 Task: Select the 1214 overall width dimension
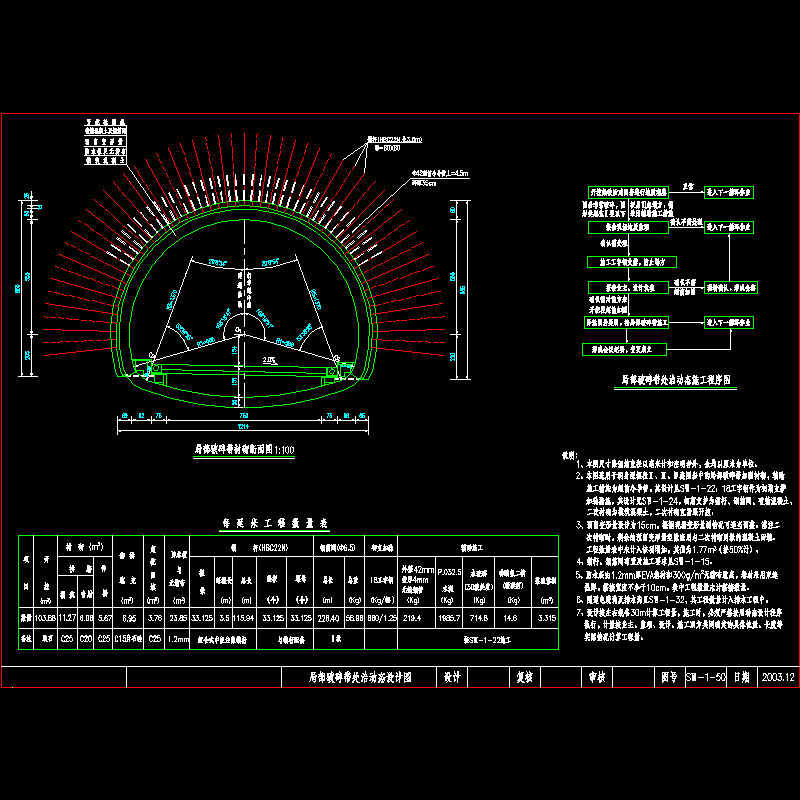pos(243,429)
